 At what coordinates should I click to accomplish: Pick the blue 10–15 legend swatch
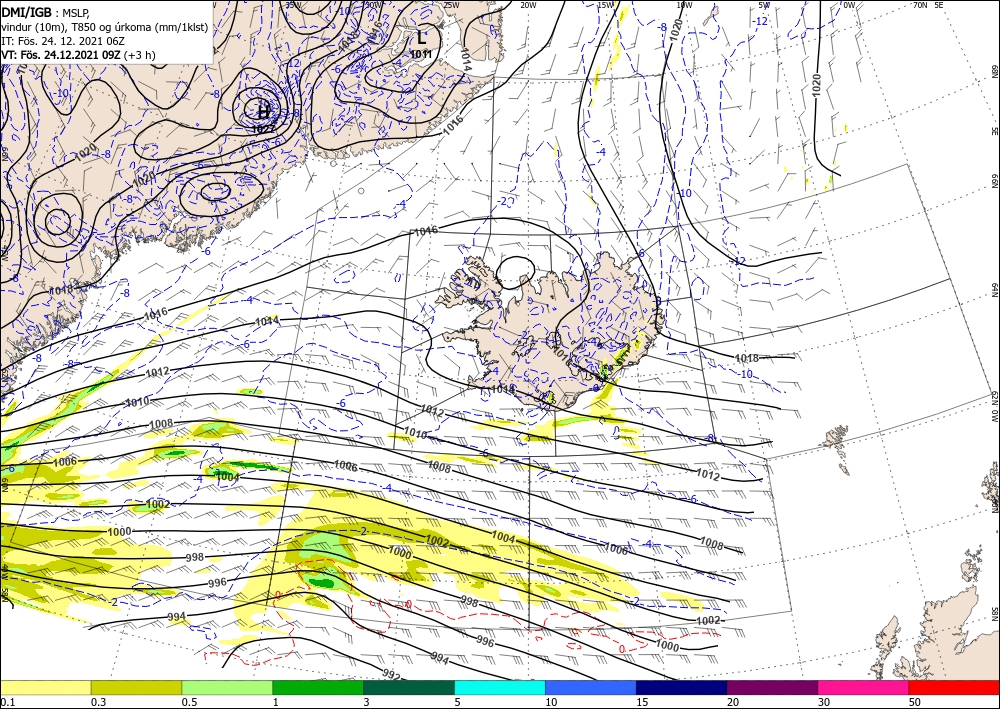coord(591,687)
